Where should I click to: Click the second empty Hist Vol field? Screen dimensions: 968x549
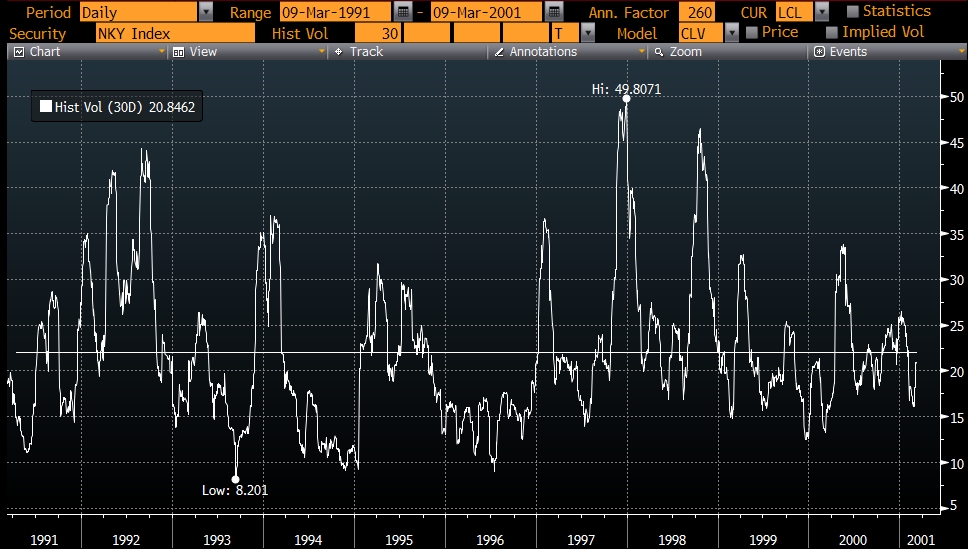tap(427, 33)
